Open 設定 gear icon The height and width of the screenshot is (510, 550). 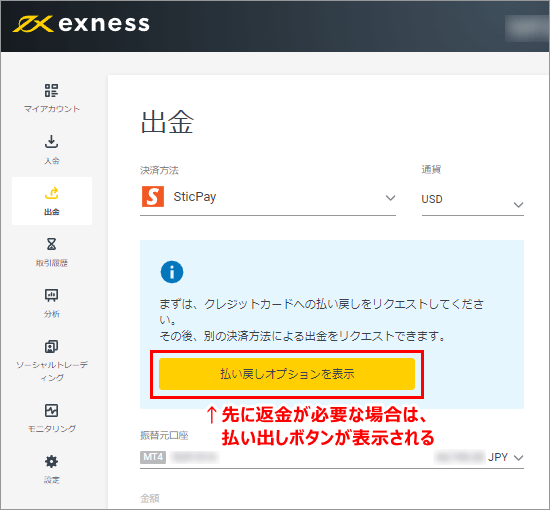52,462
